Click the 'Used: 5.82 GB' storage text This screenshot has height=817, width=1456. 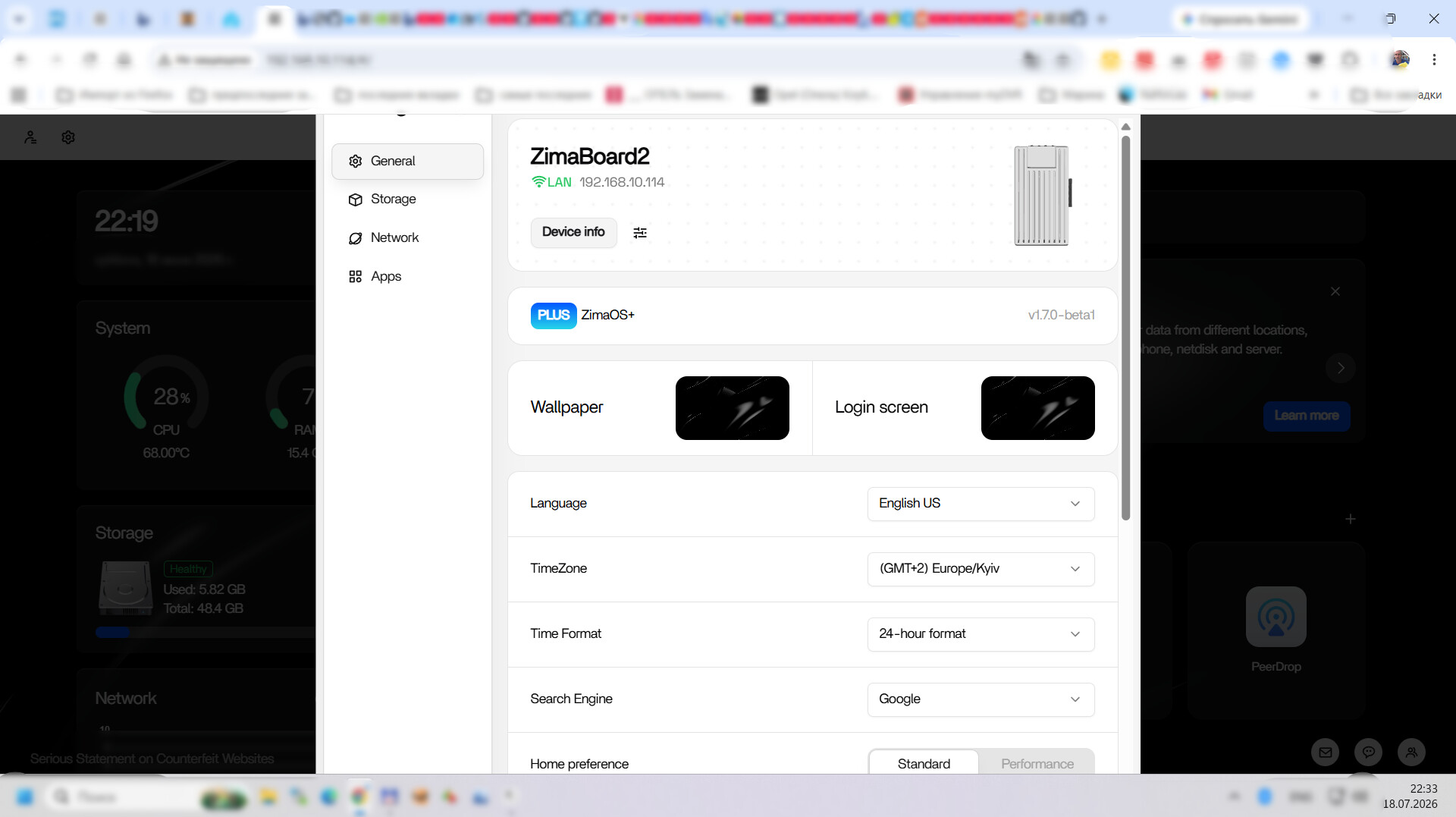(204, 589)
